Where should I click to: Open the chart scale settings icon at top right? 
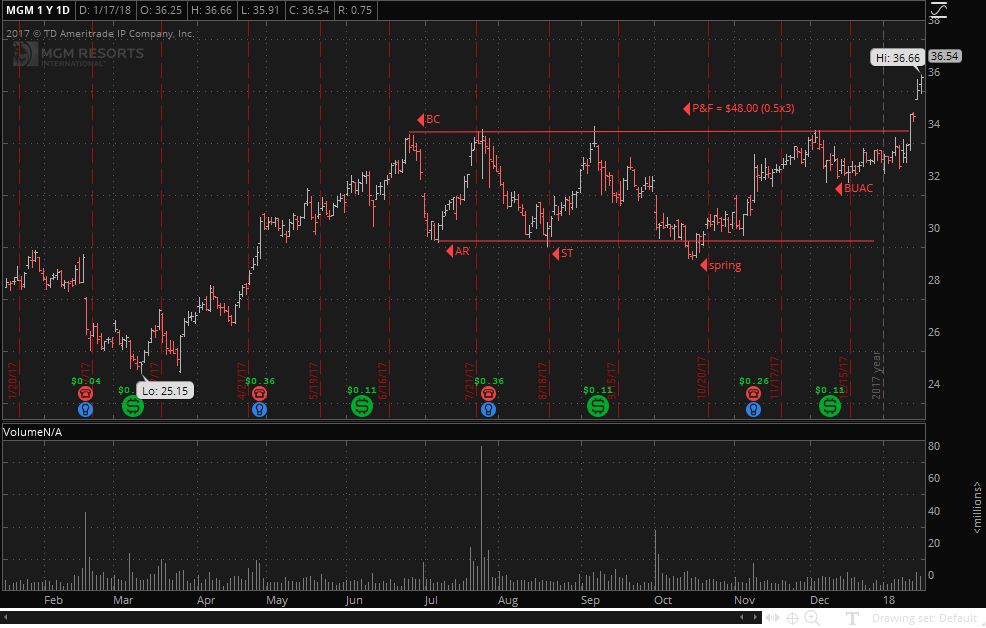point(937,9)
